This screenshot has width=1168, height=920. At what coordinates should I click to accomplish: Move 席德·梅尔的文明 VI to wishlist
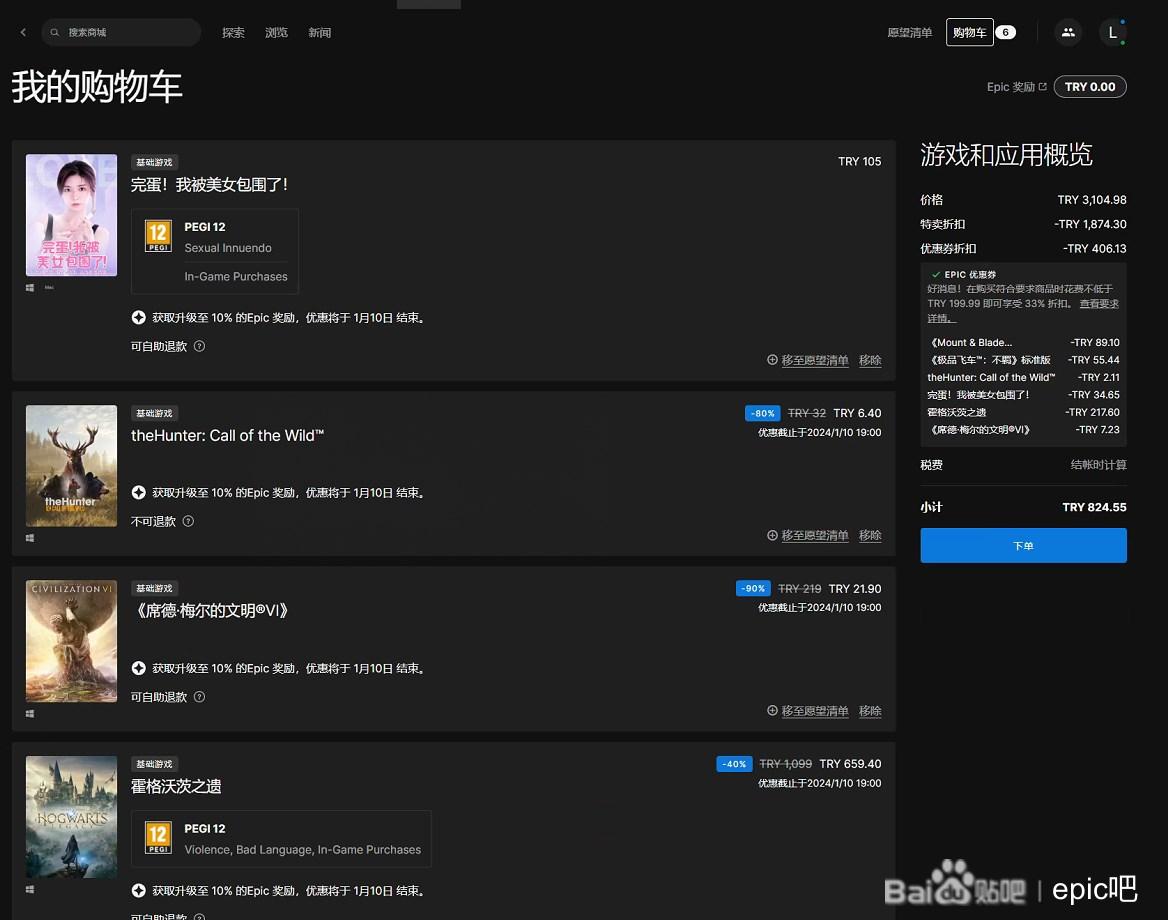click(x=815, y=711)
